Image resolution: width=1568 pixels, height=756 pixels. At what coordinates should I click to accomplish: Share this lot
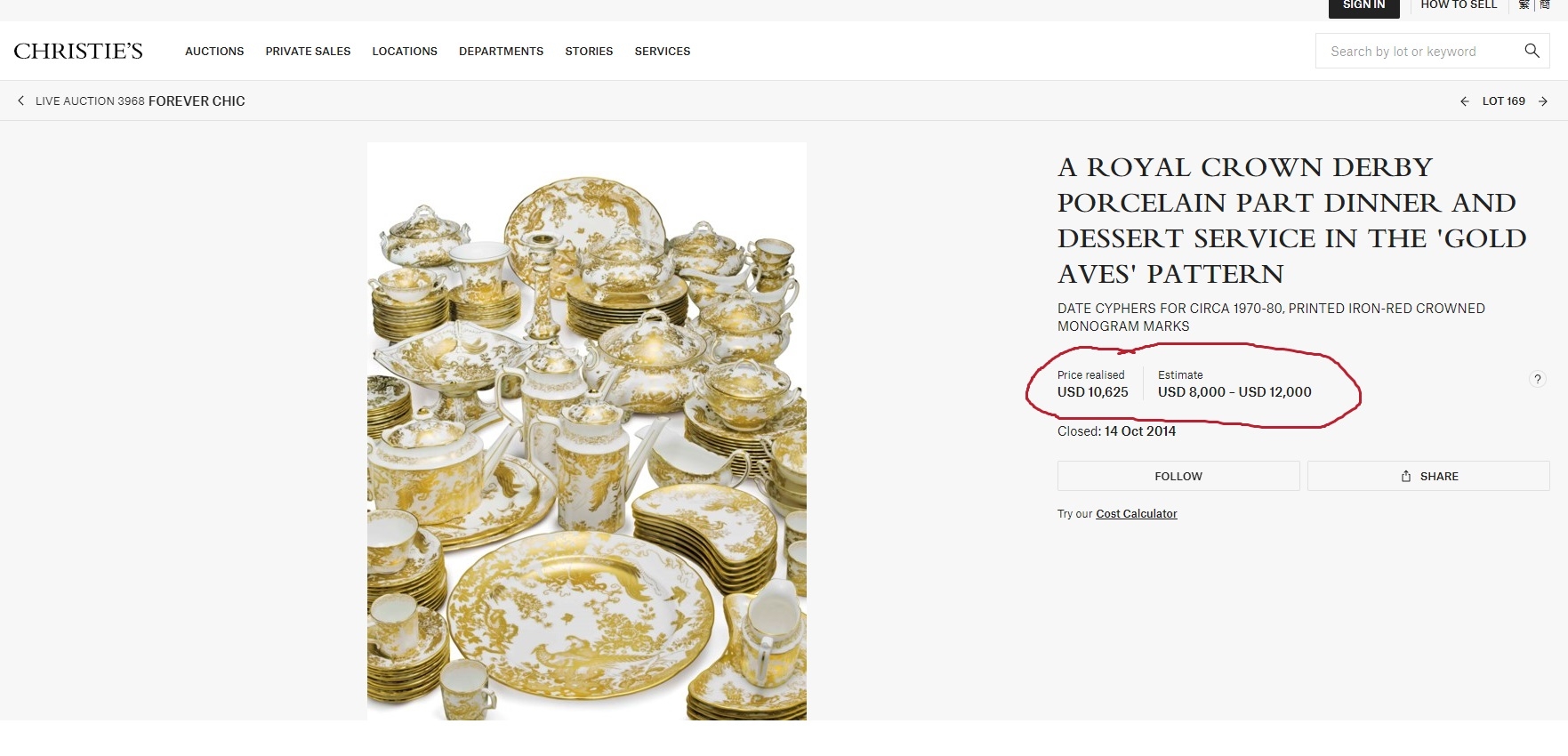click(x=1428, y=476)
